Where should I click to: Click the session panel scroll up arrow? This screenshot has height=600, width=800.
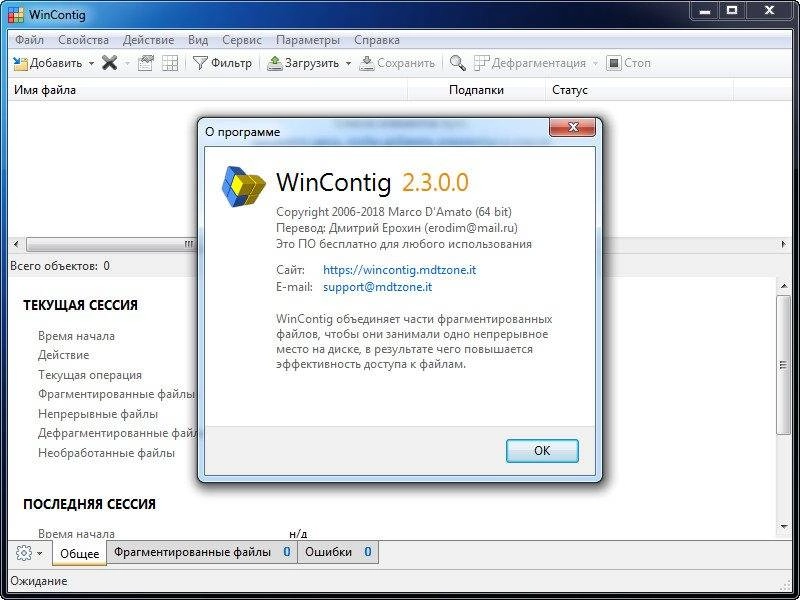[783, 287]
